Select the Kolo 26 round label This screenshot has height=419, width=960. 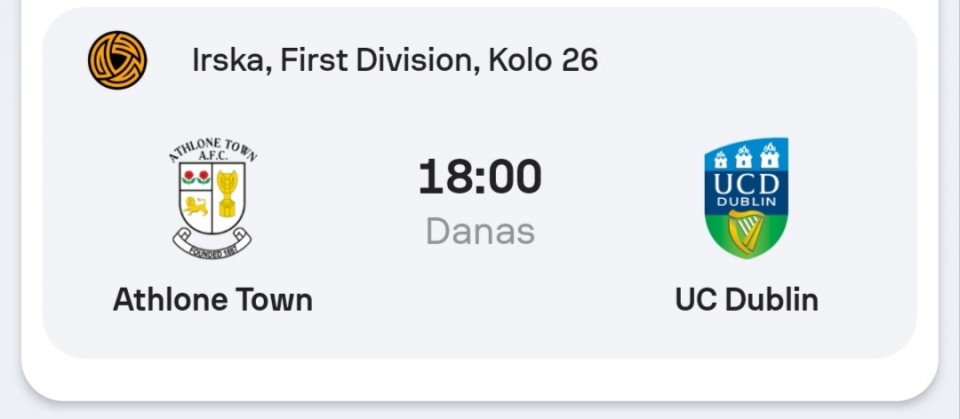543,60
